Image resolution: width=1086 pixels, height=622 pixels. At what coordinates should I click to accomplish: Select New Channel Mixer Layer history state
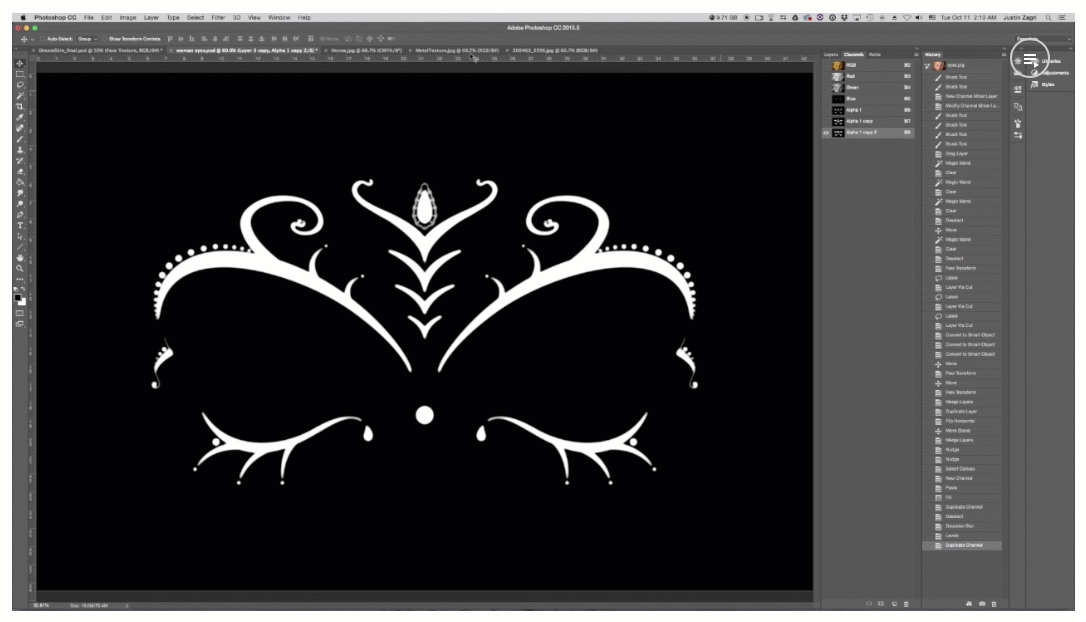(961, 96)
